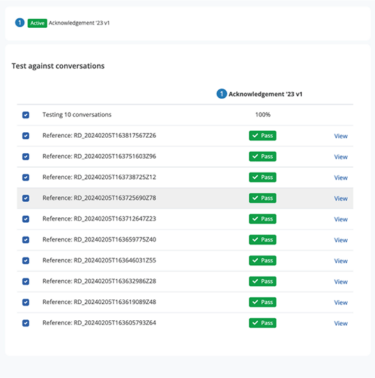Screen dimensions: 375x378
Task: Click Pass badge for reference ending Z26
Action: tap(263, 136)
